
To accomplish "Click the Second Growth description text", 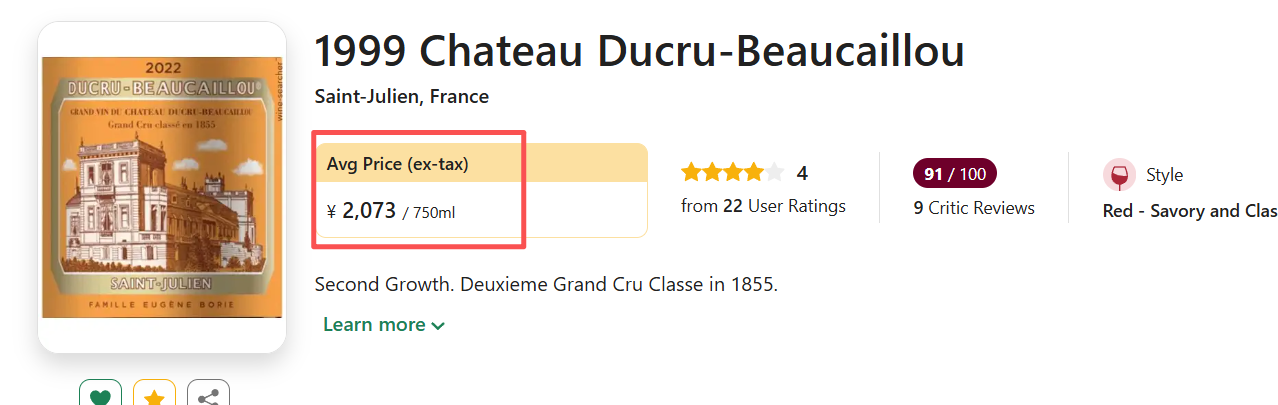I will 546,284.
